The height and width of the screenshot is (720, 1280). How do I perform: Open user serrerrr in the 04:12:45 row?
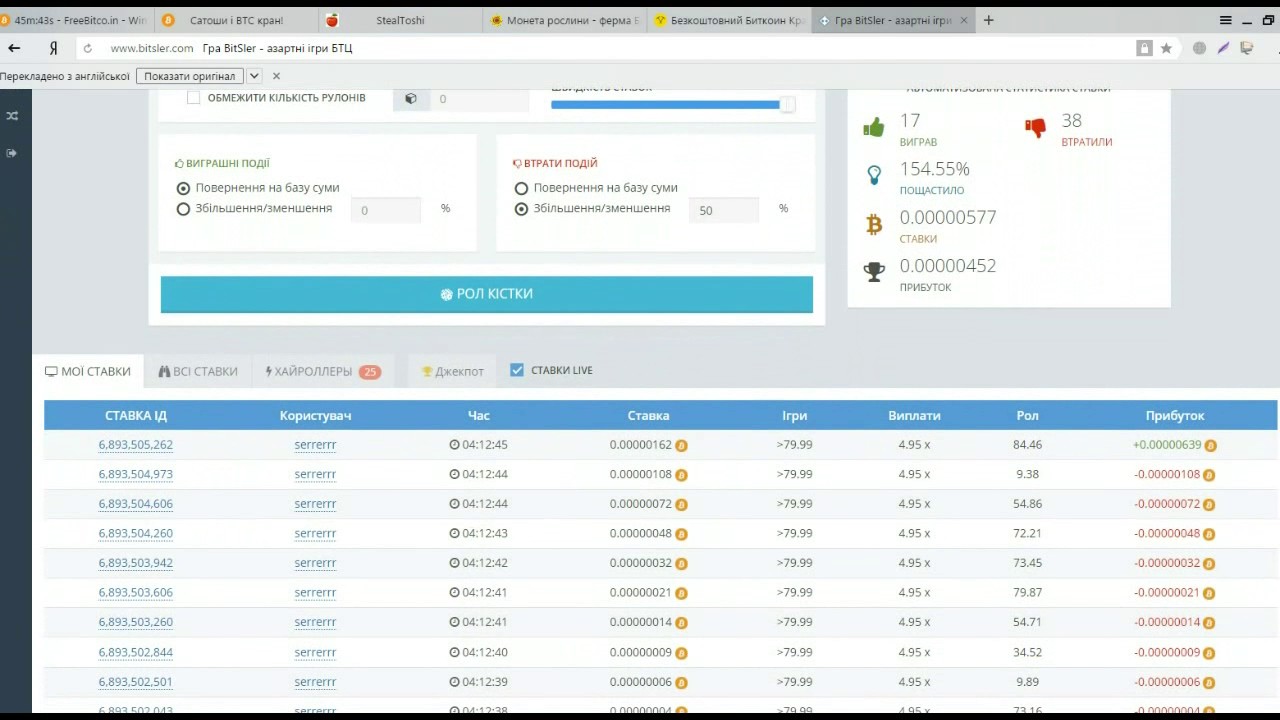point(315,445)
